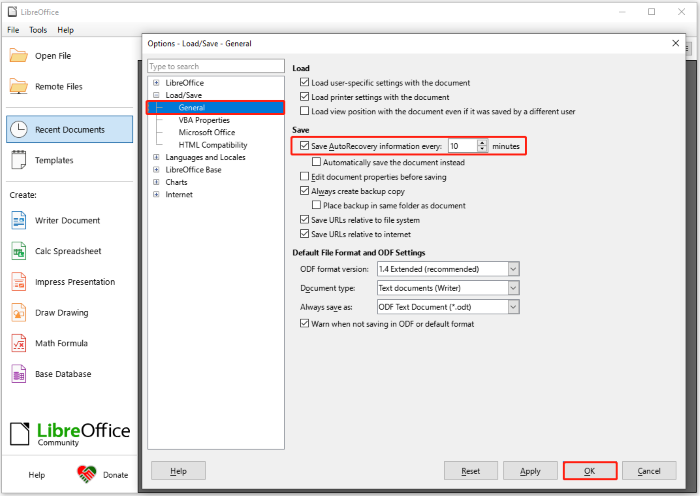The height and width of the screenshot is (496, 700).
Task: Click the Draw Drawing icon
Action: (x=19, y=313)
